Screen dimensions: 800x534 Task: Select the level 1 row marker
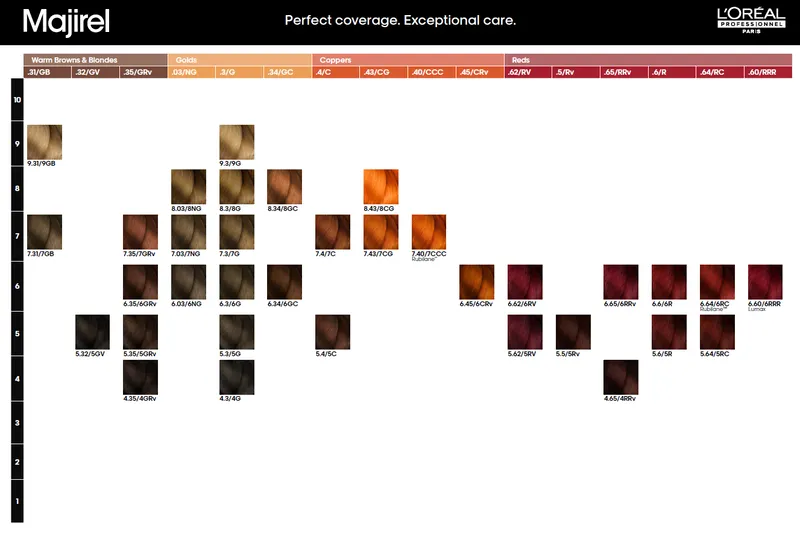pos(17,501)
